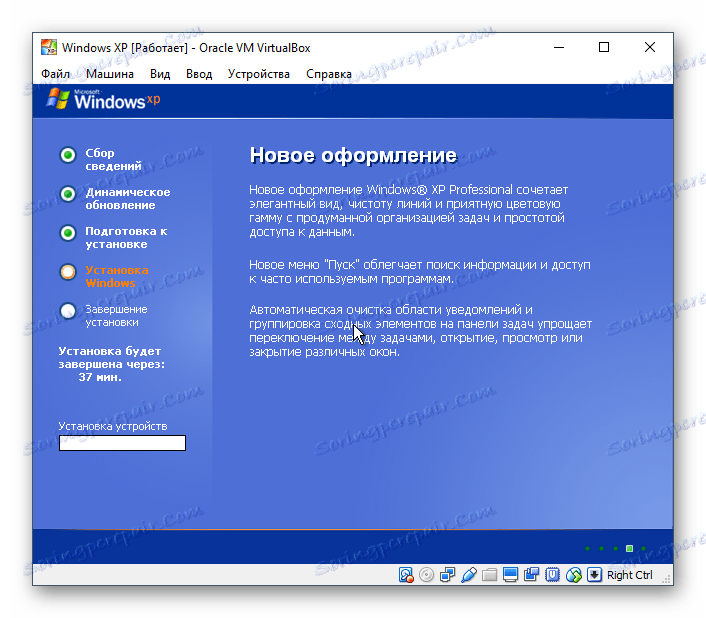Click the window resize grip corner
The height and width of the screenshot is (618, 706).
tap(666, 579)
